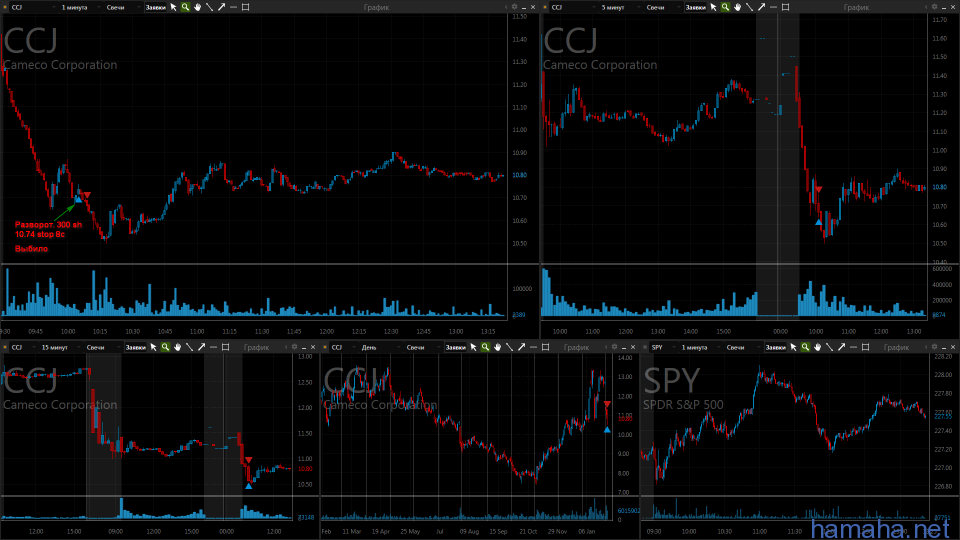Click 'Выбило' annotation text on 1-minute chart
The height and width of the screenshot is (540, 960).
pos(31,249)
